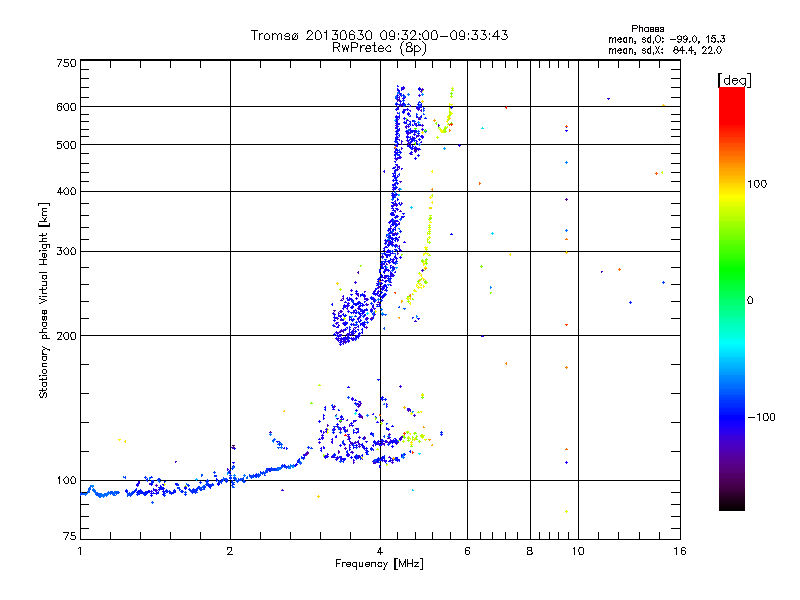Click the '[deg]' colorbar unit label
Viewport: 800px width, 600px height.
[734, 80]
